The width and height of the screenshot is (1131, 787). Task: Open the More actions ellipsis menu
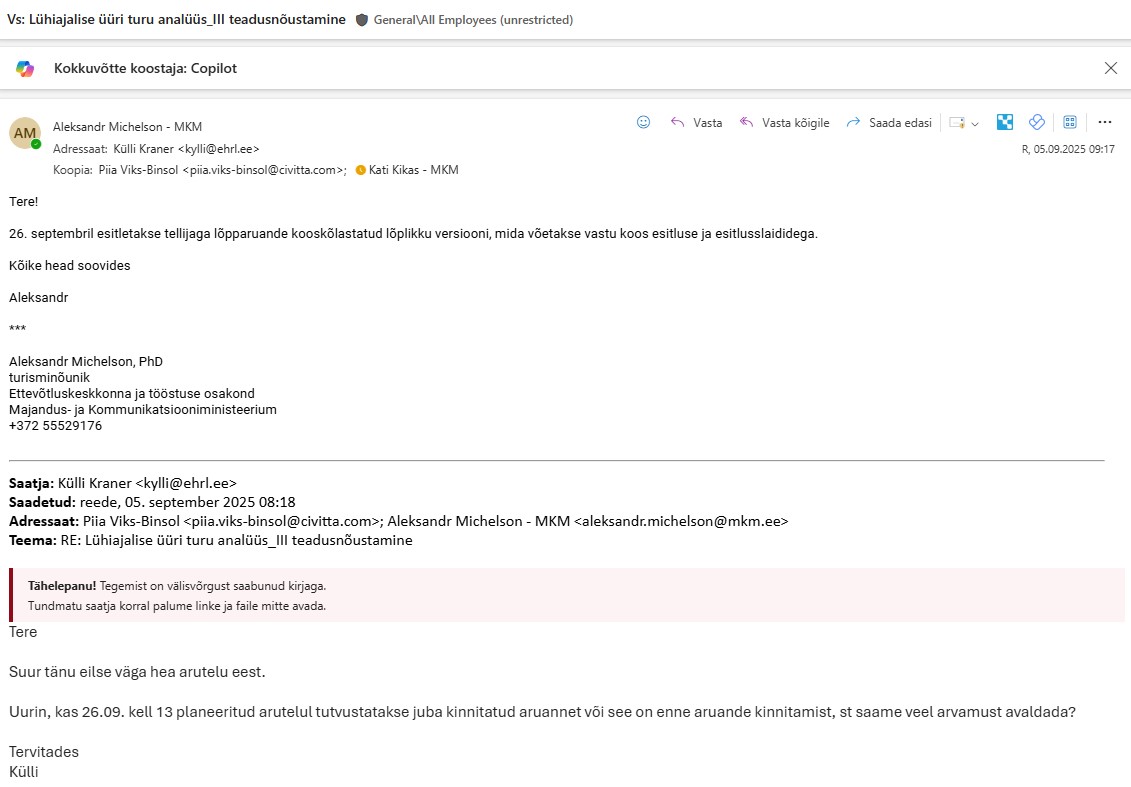[1104, 122]
